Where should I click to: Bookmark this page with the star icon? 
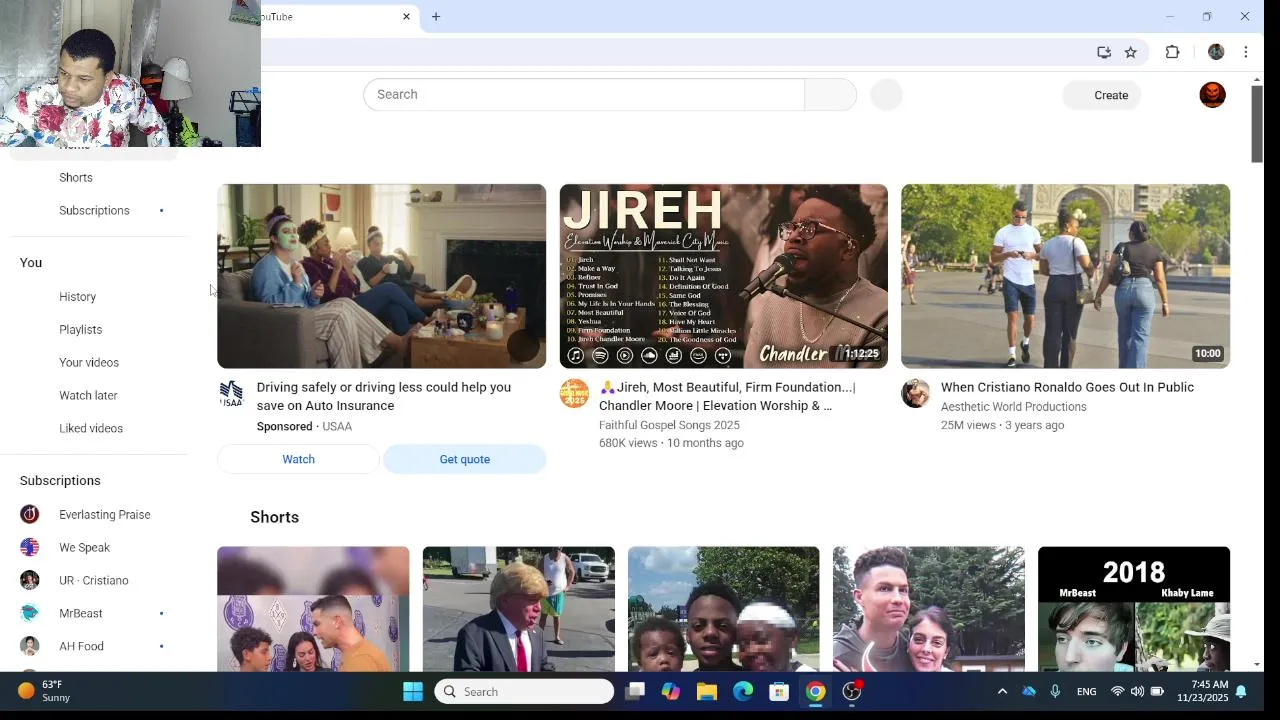(x=1130, y=52)
